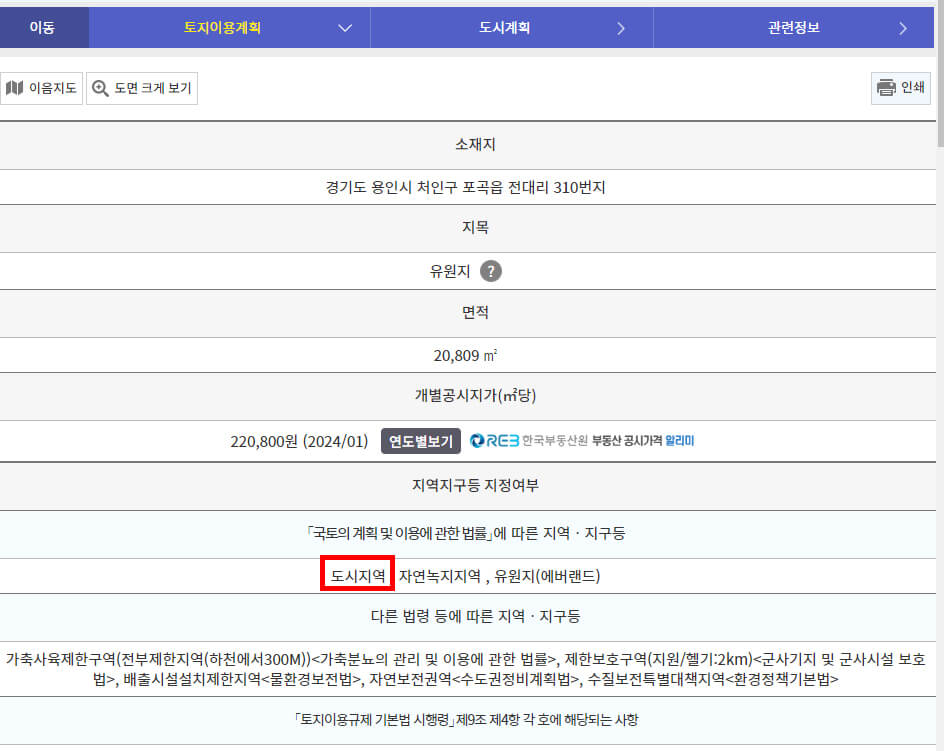Open help tooltip for 유원지 land category
This screenshot has height=751, width=944.
[x=492, y=271]
